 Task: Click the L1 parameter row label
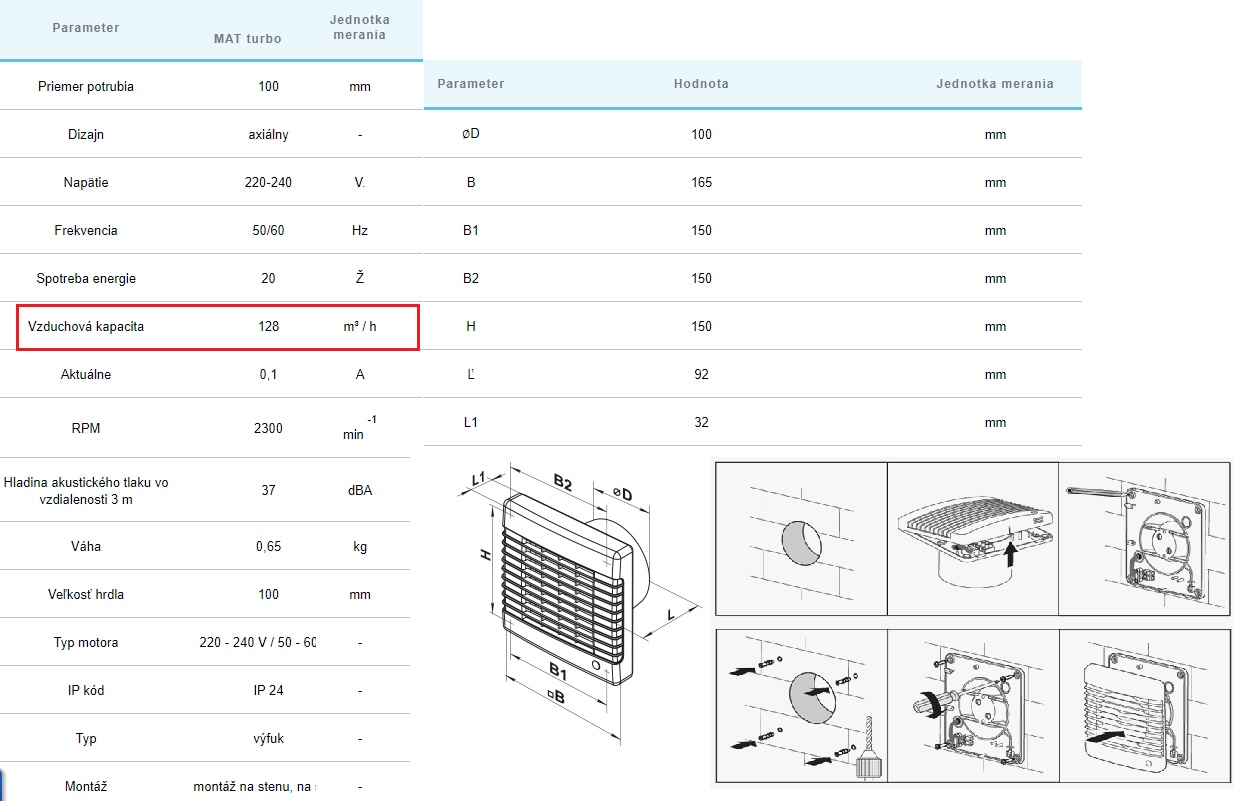[471, 423]
